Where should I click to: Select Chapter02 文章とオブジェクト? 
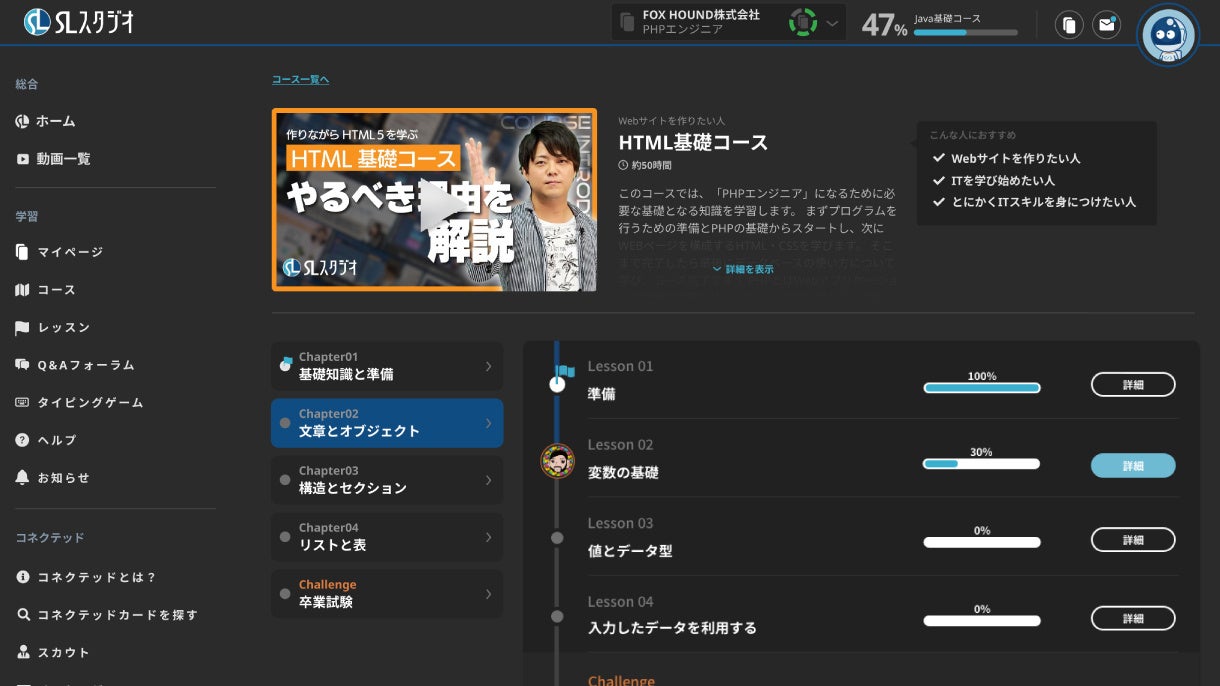click(x=386, y=422)
